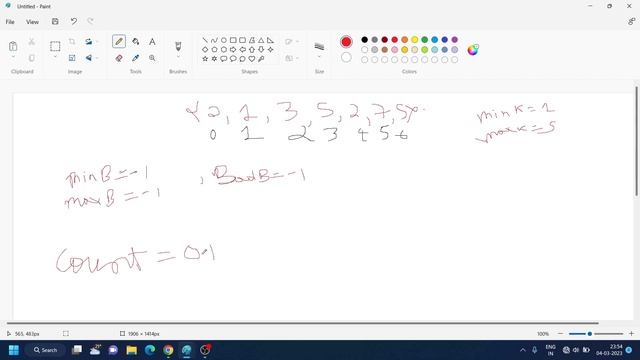This screenshot has width=640, height=360.
Task: Open the View menu
Action: pyautogui.click(x=32, y=22)
